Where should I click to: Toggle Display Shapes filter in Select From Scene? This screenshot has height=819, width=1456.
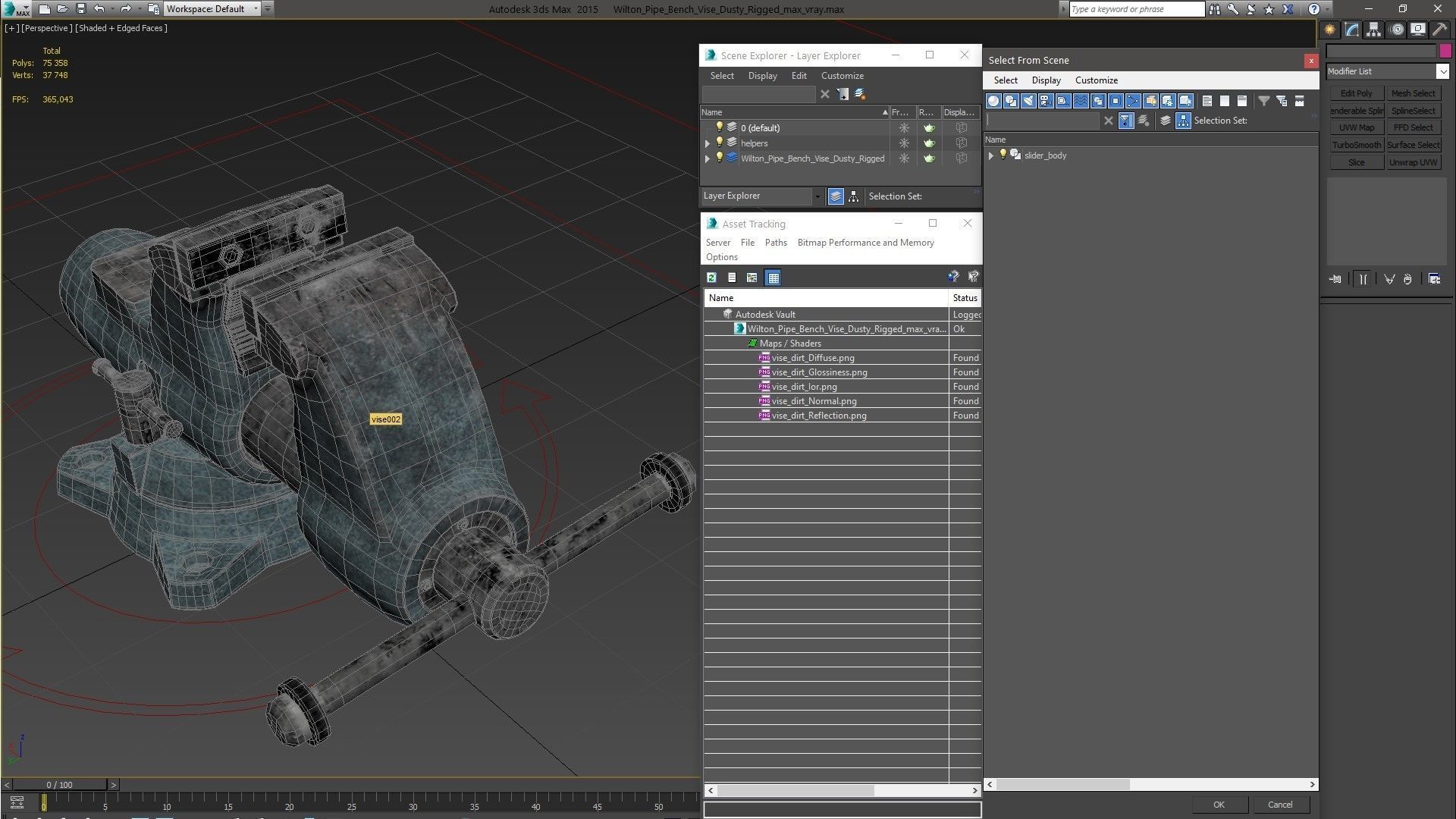(1011, 101)
